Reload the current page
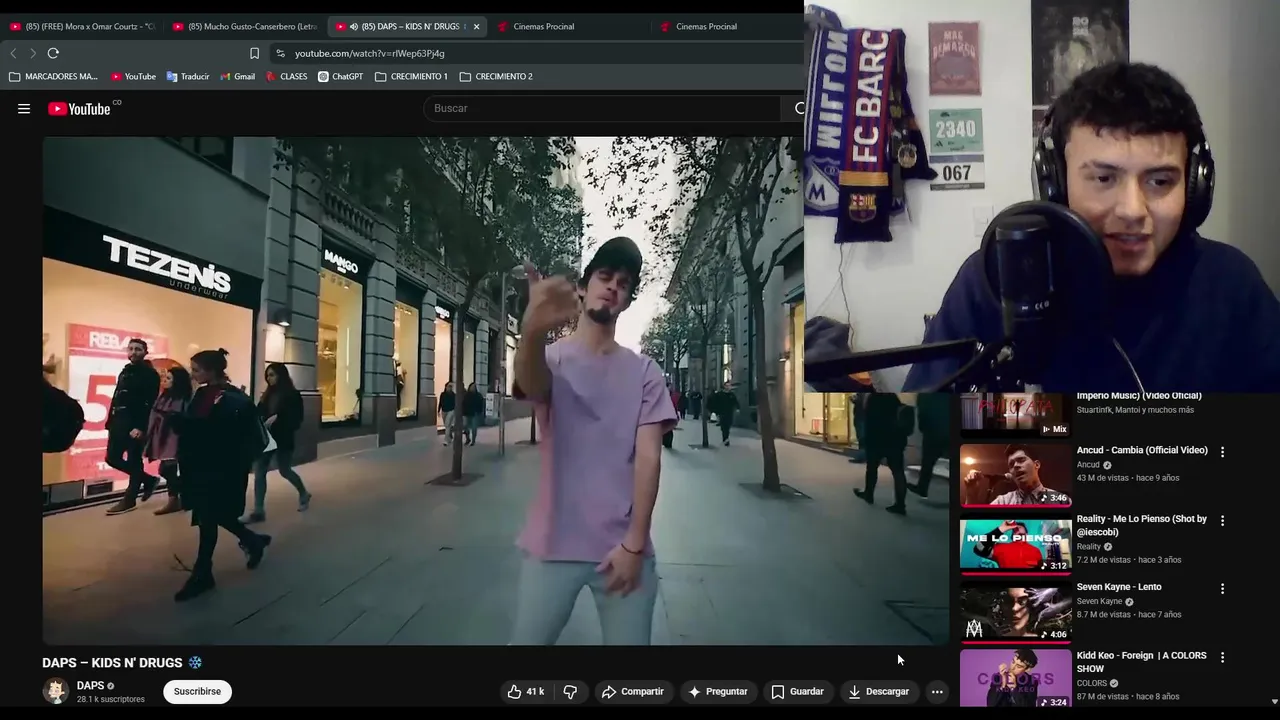 coord(53,53)
